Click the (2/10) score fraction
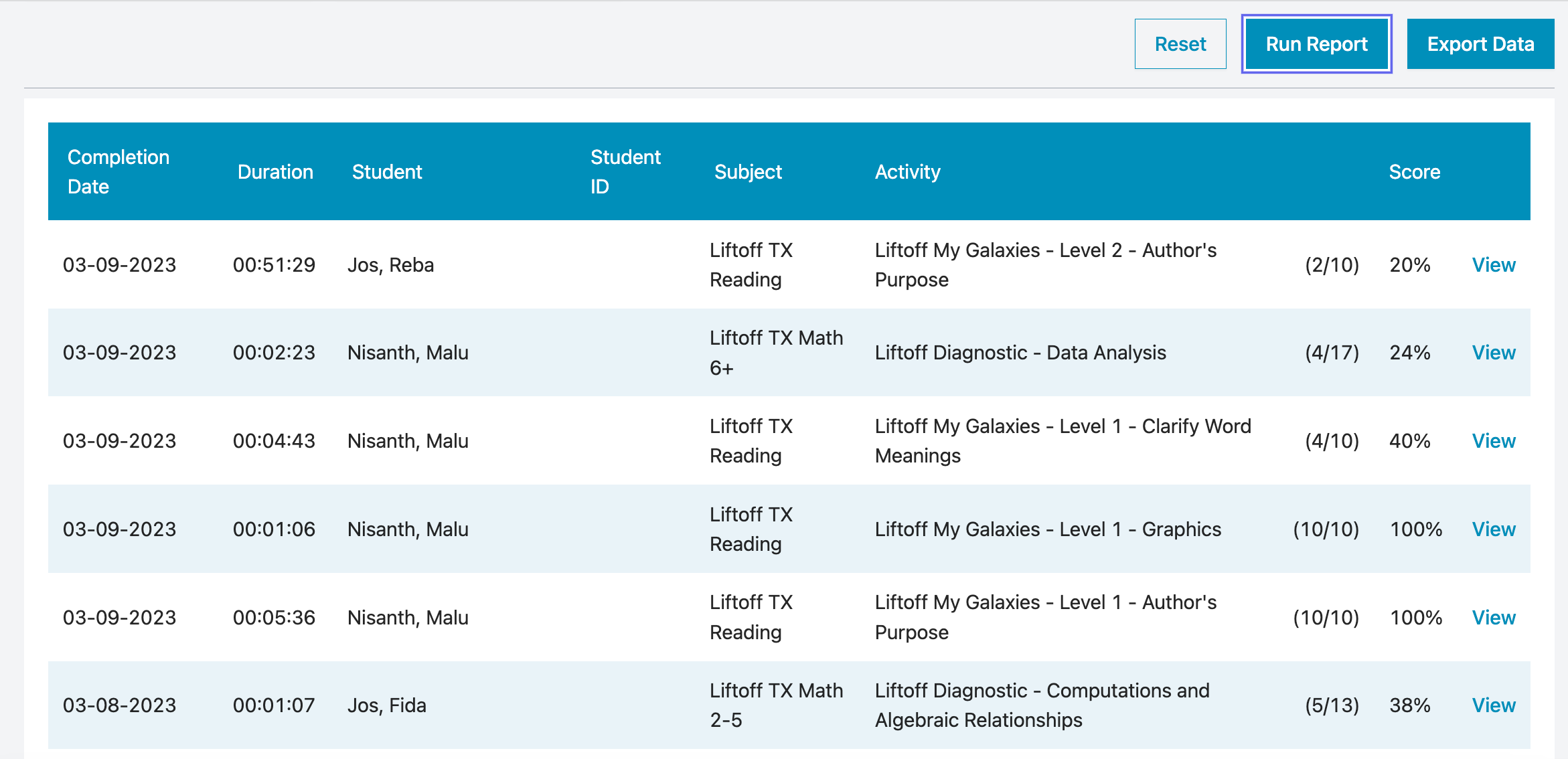 coord(1332,265)
